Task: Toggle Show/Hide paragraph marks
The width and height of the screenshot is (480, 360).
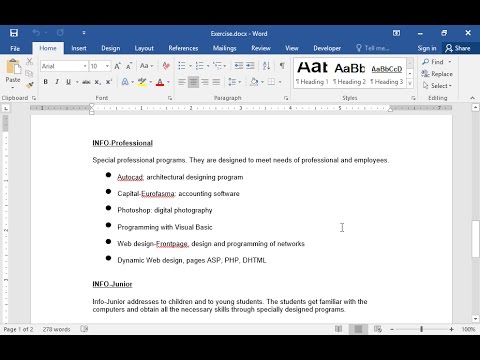Action: click(282, 66)
